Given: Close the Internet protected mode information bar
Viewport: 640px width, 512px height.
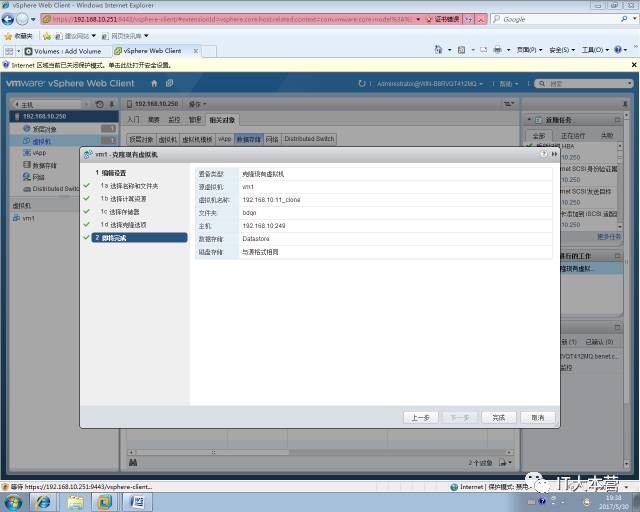Looking at the screenshot, I should (x=634, y=65).
